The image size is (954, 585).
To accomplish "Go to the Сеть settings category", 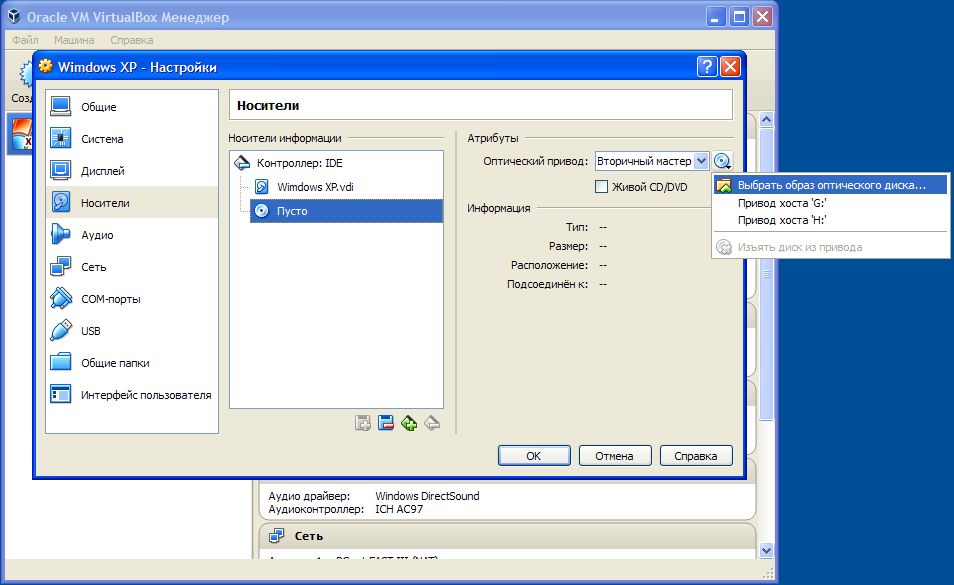I will 132,267.
